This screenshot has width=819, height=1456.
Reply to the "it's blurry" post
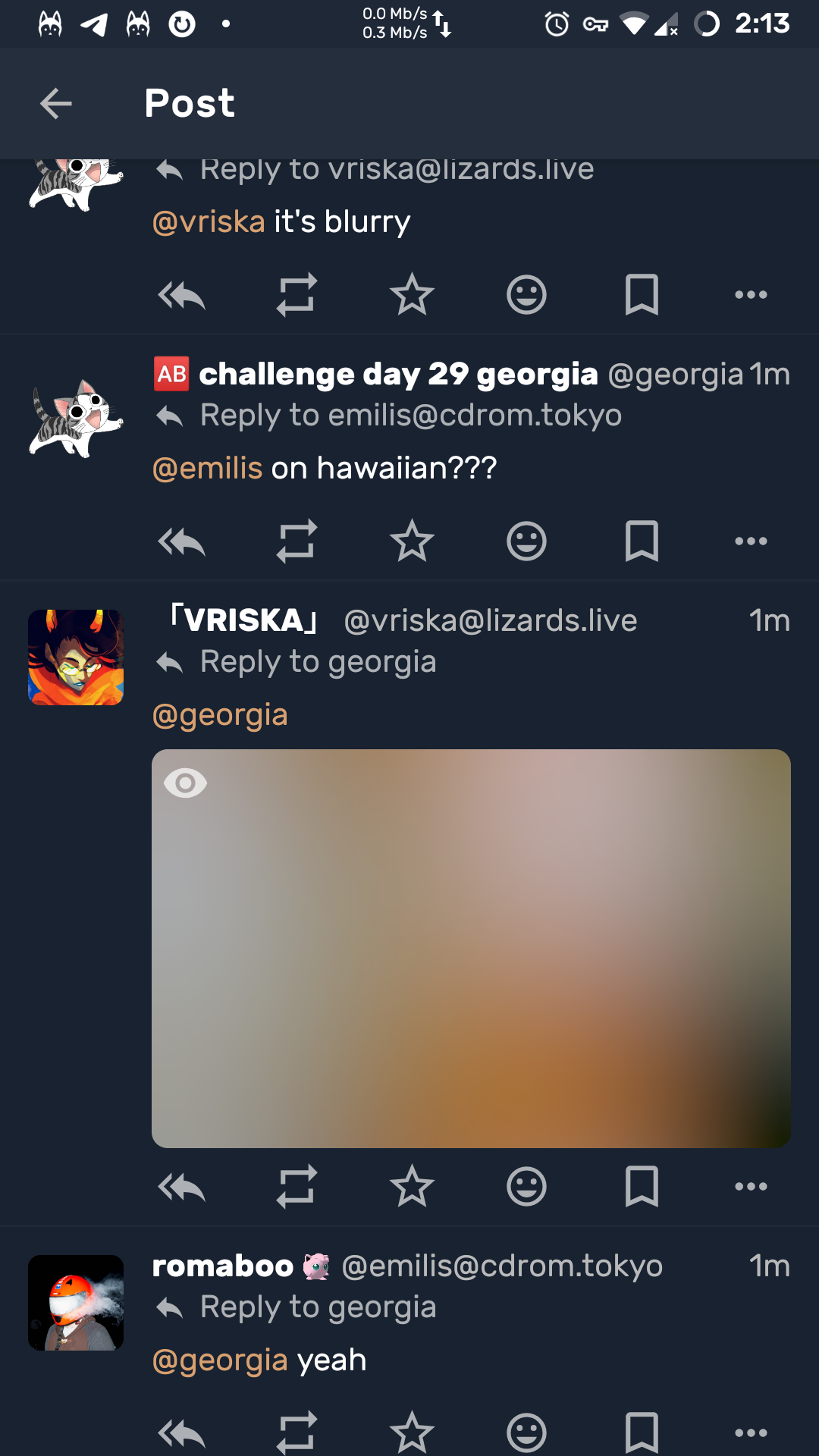click(181, 295)
